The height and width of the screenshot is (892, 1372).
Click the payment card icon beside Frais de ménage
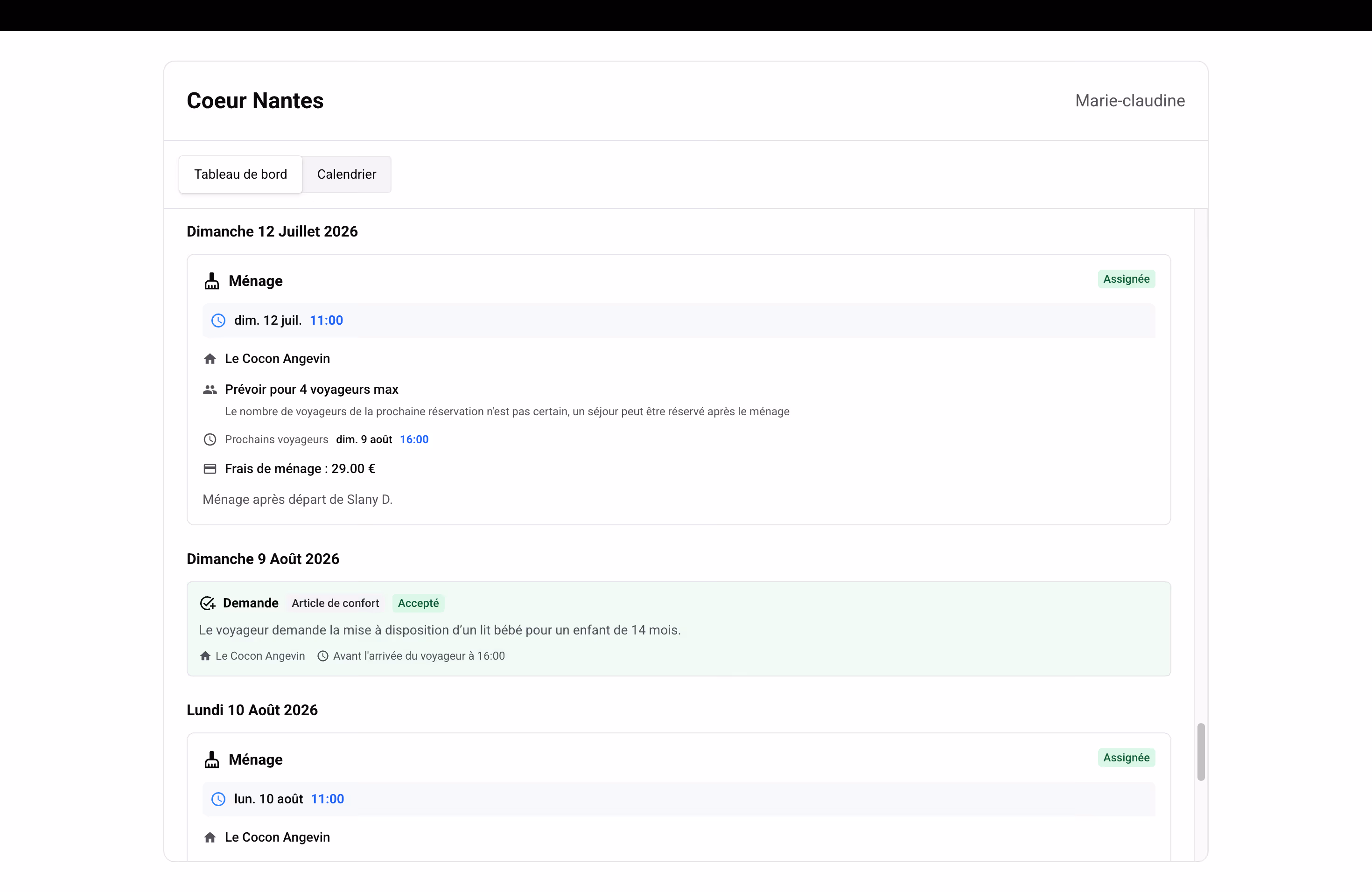pos(210,469)
